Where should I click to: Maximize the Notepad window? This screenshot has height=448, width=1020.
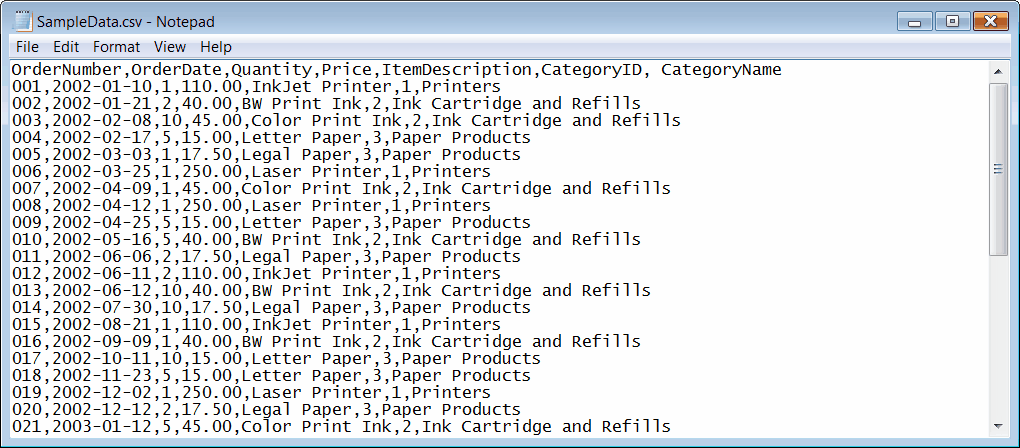click(x=952, y=22)
